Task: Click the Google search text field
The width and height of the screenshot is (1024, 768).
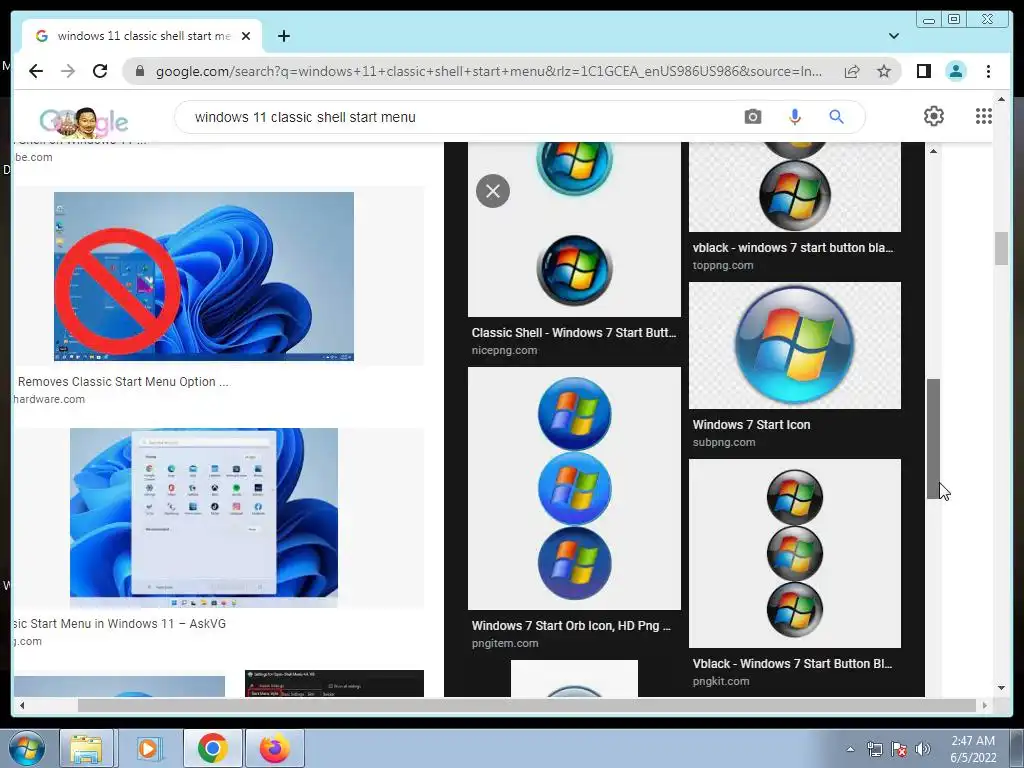Action: point(457,117)
